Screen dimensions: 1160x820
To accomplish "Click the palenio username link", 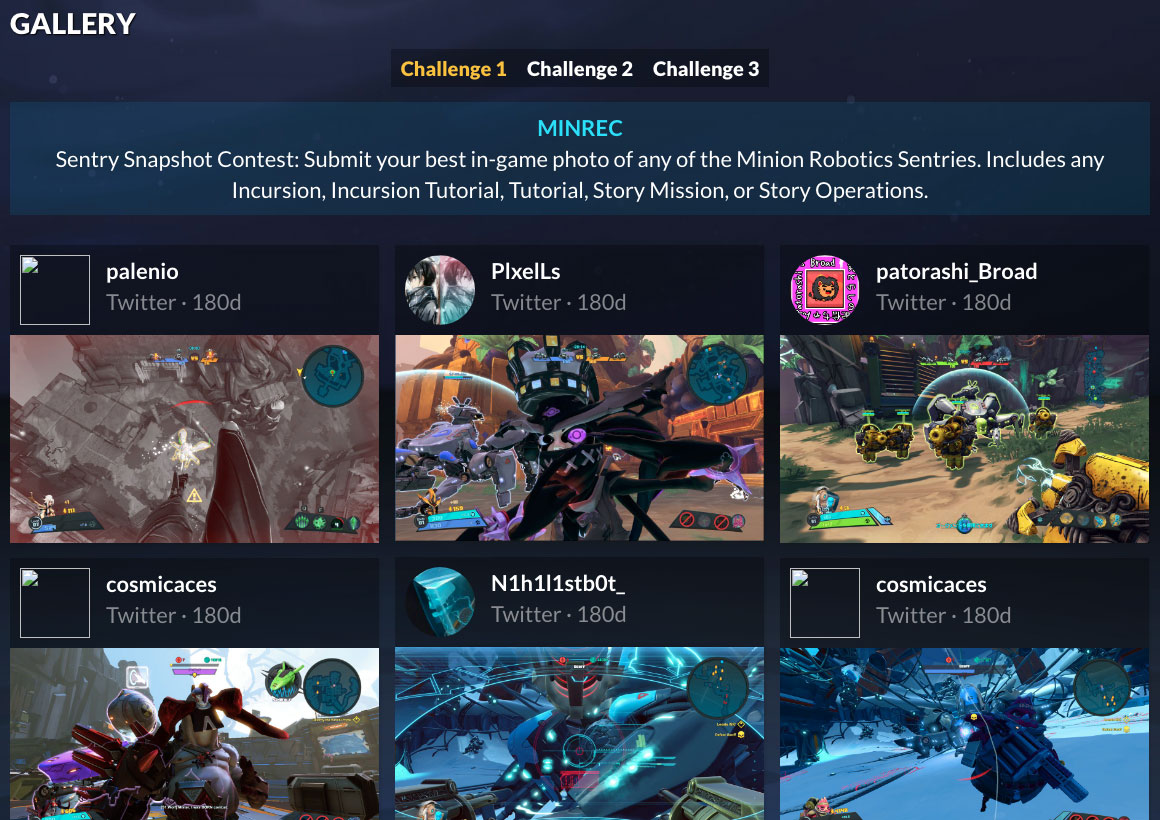I will (x=142, y=272).
